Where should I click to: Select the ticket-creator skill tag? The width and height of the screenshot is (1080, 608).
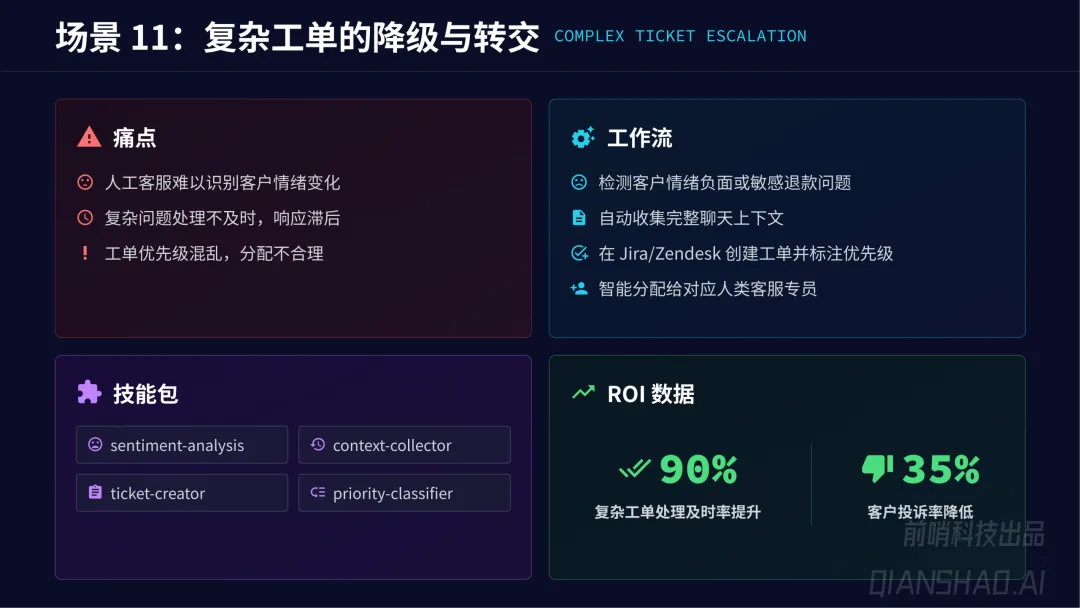point(181,493)
